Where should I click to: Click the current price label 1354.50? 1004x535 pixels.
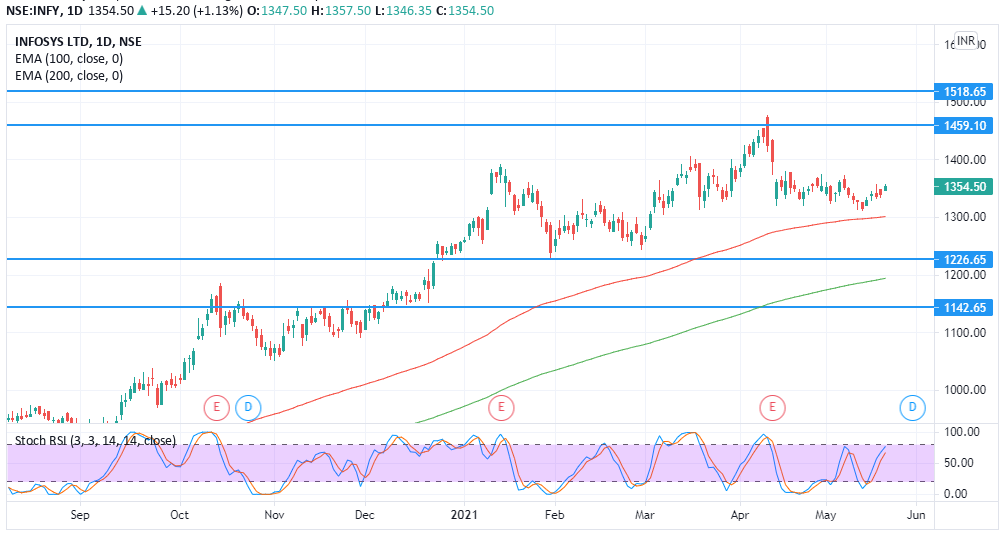tap(965, 187)
